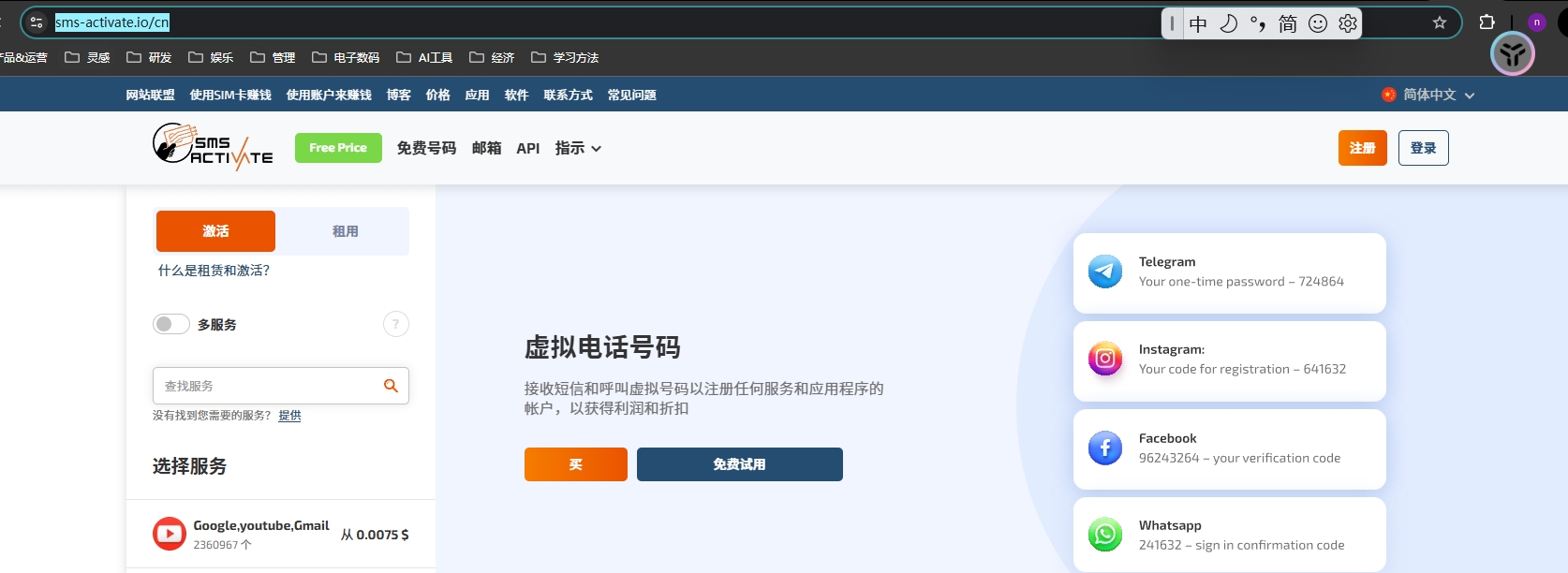1568x573 pixels.
Task: Open the 价格 menu item
Action: 437,95
